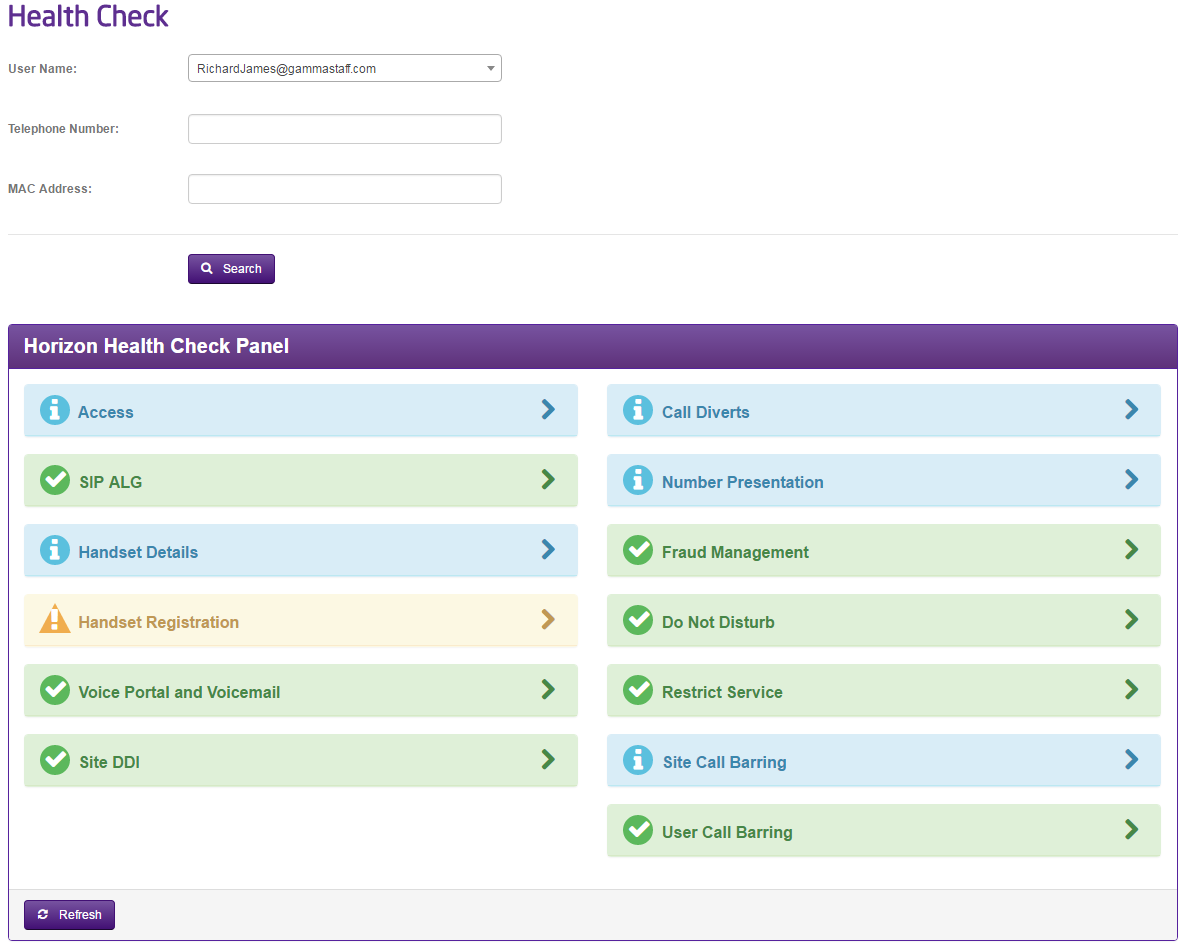The image size is (1180, 952).
Task: Open the Access panel label
Action: [x=105, y=412]
